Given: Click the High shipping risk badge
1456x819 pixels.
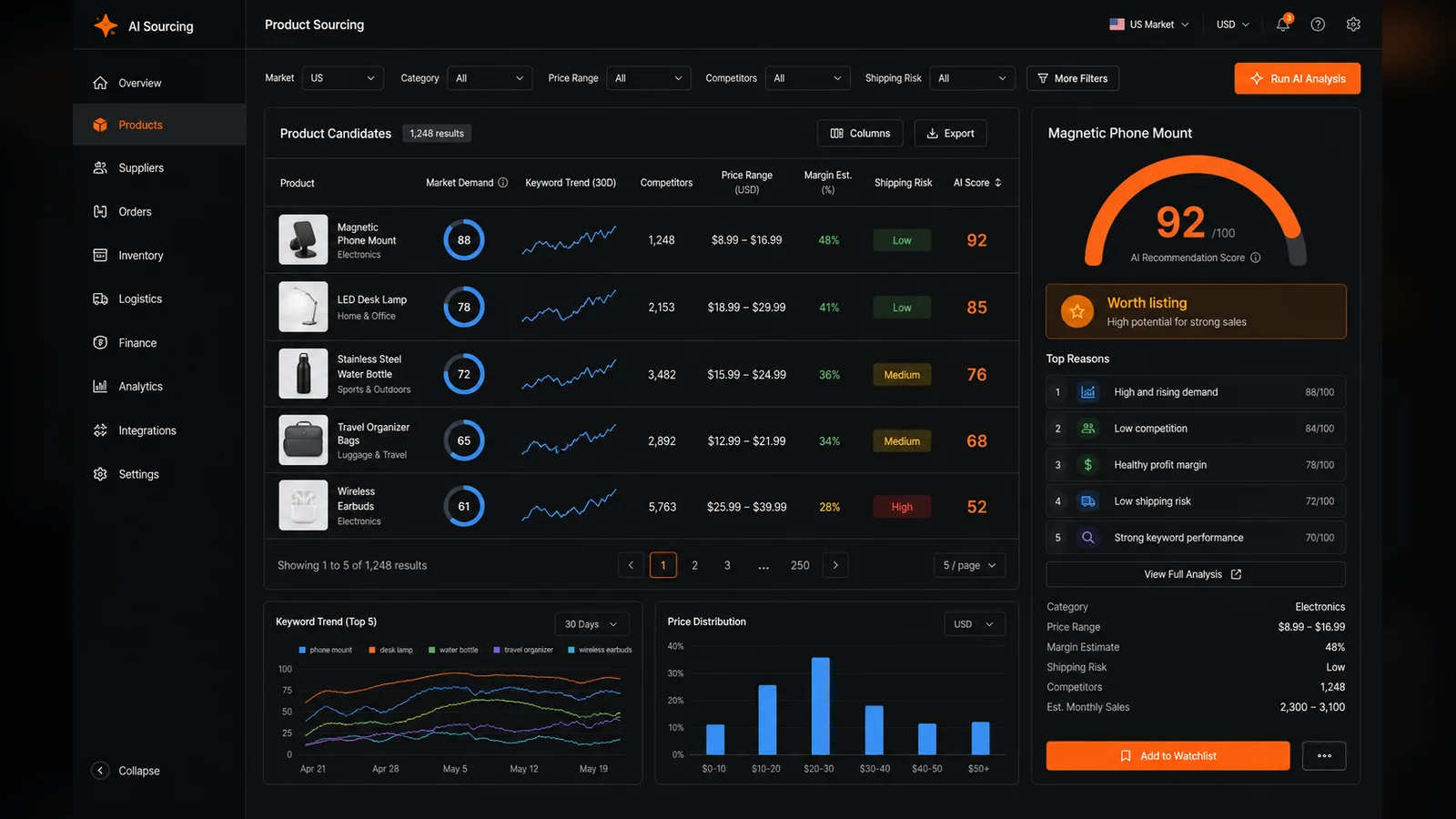Looking at the screenshot, I should 902,507.
